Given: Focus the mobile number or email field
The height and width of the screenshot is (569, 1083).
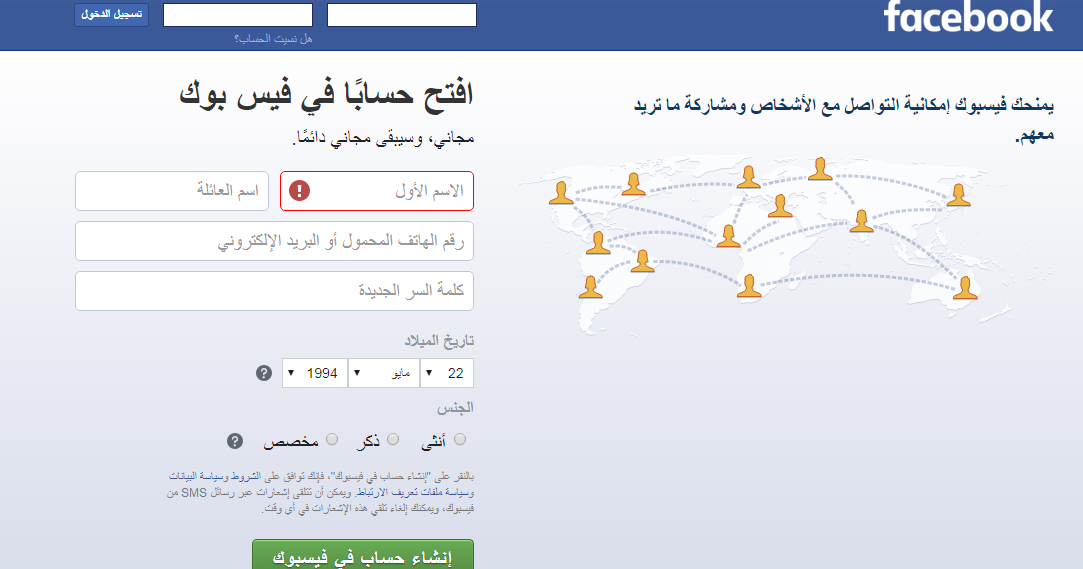Looking at the screenshot, I should (274, 241).
